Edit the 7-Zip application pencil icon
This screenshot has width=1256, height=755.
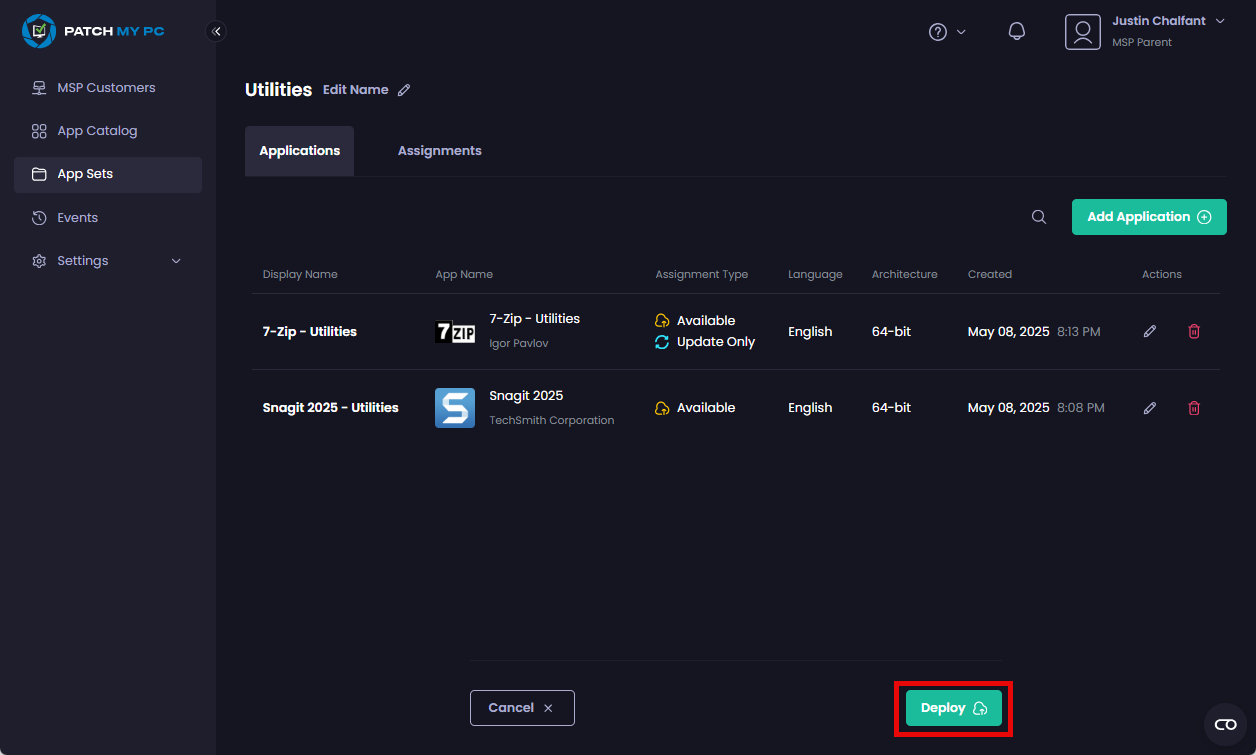tap(1150, 331)
